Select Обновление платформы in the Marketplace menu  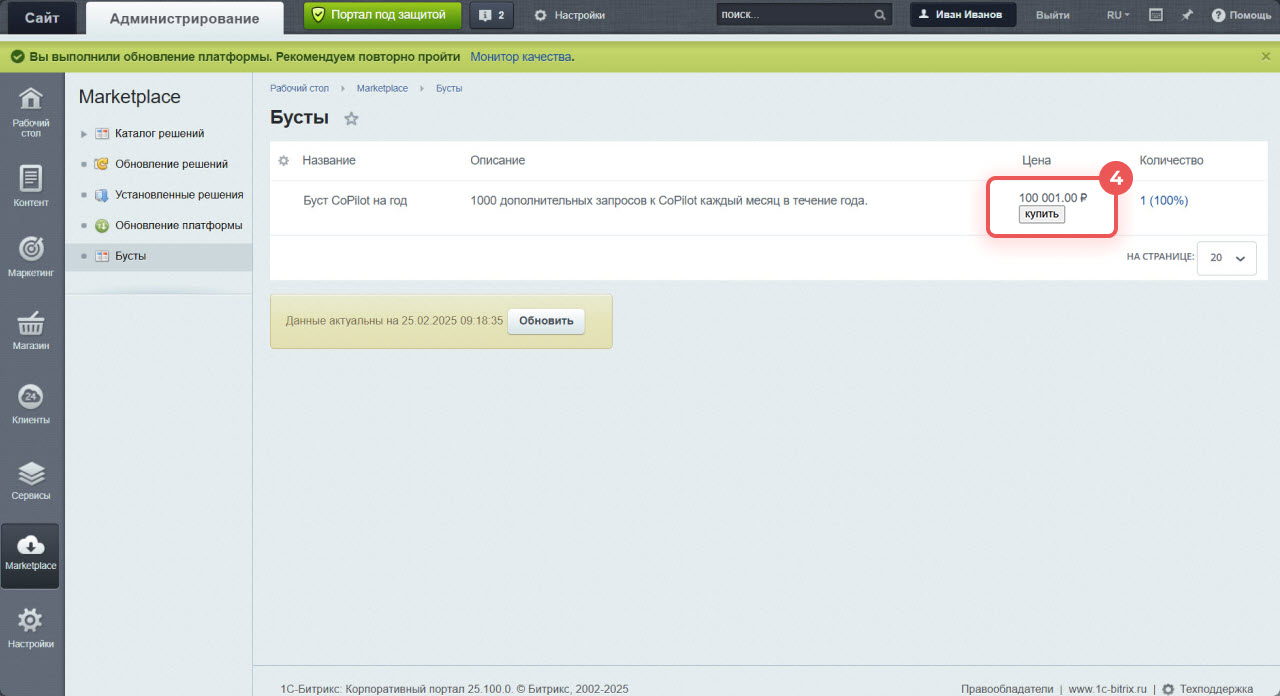(x=178, y=225)
